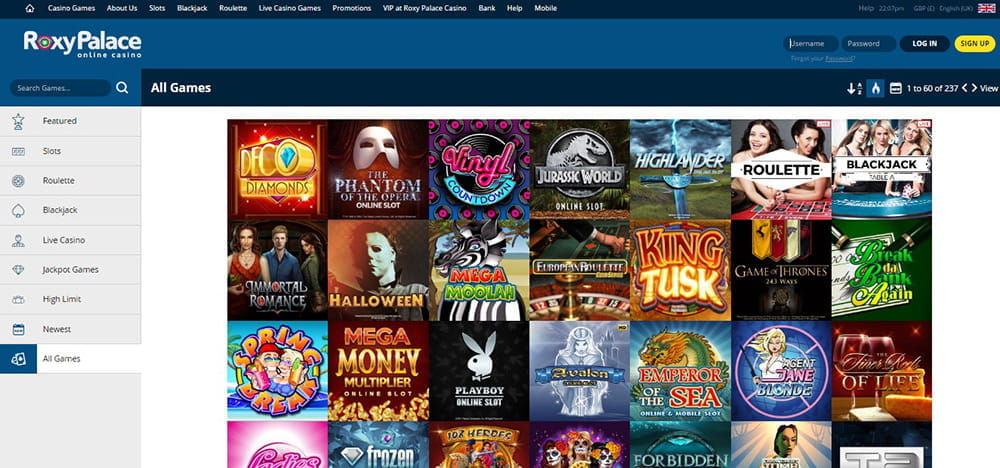Click the Newest calendar icon in sidebar

pos(18,329)
